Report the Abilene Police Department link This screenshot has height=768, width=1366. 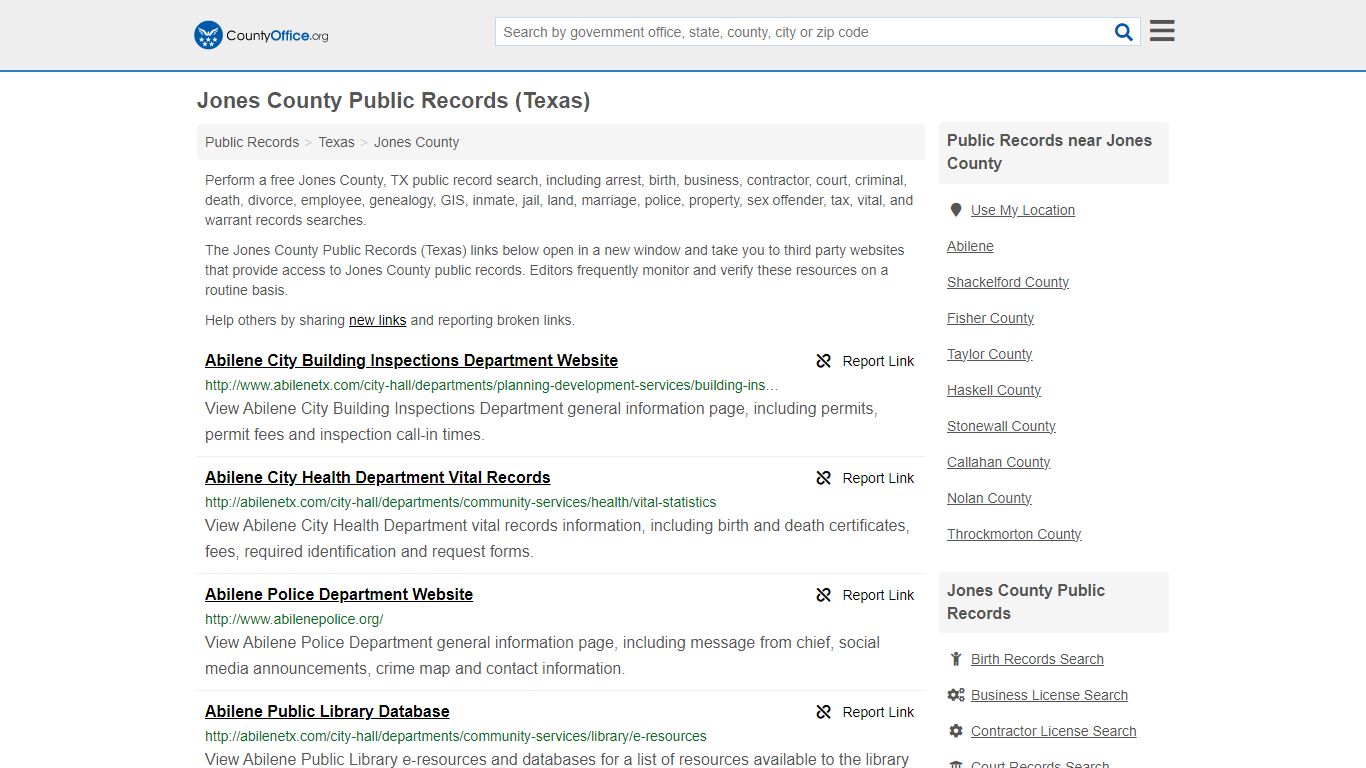click(878, 595)
